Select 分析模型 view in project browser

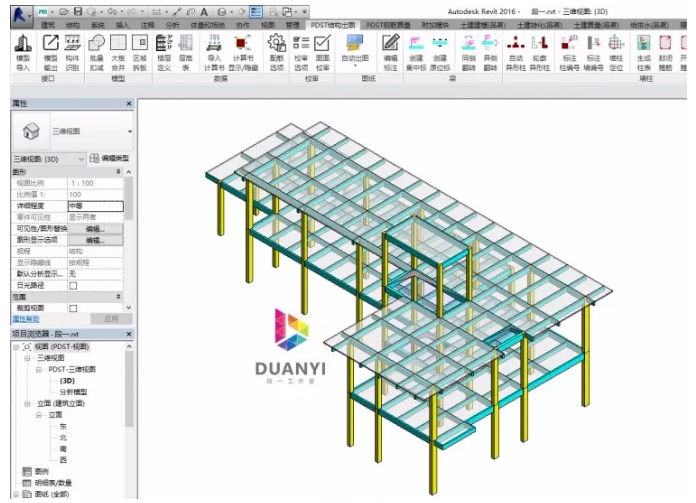[x=73, y=392]
